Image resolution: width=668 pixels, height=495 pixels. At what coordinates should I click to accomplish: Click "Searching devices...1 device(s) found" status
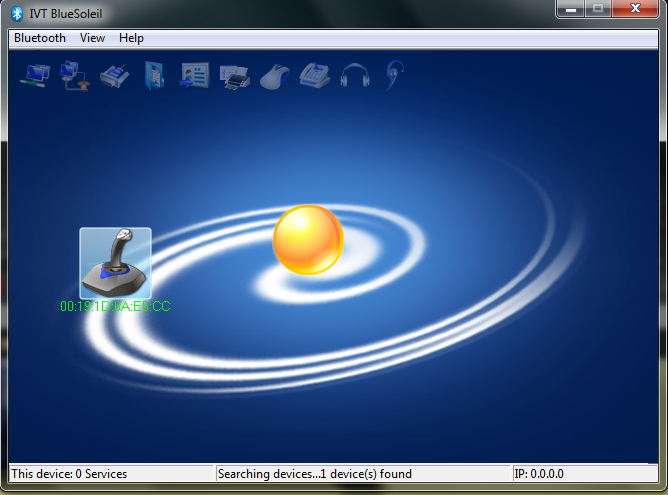pos(315,474)
